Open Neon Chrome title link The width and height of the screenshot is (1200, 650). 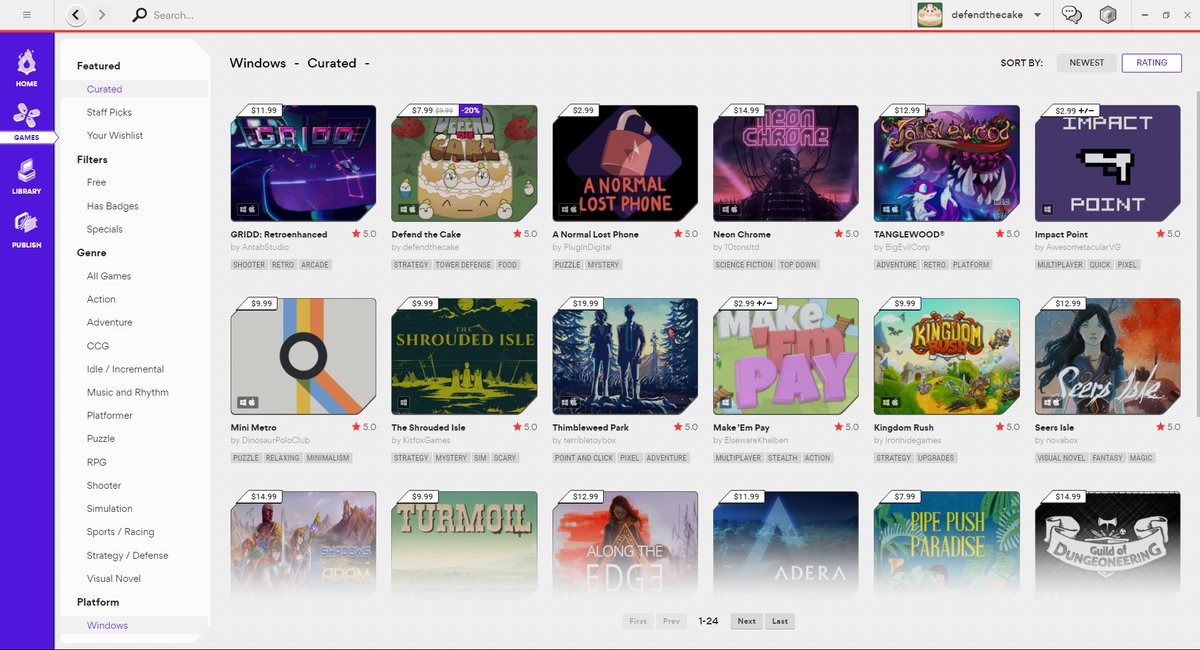click(742, 234)
